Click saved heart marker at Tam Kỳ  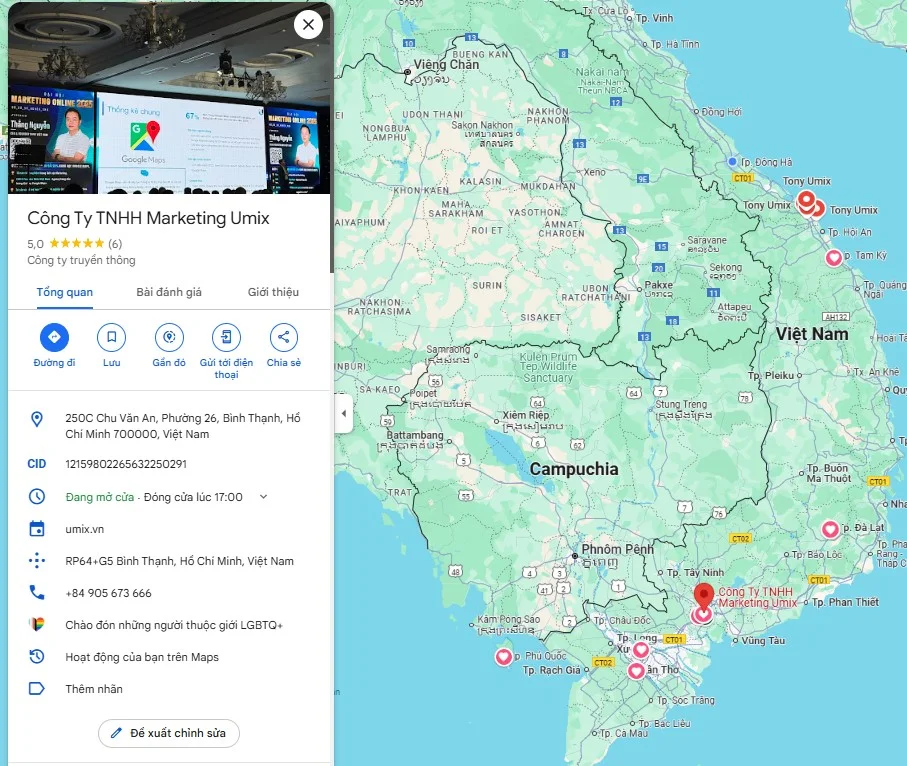pos(834,257)
